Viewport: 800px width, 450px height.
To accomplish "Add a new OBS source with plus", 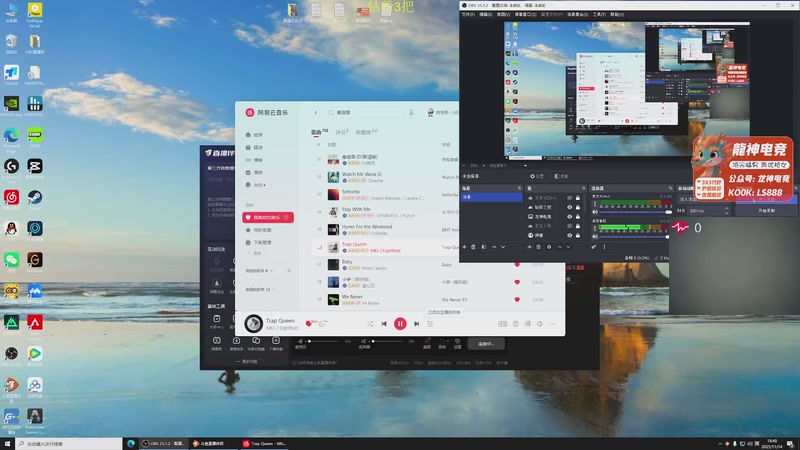I will pyautogui.click(x=530, y=247).
